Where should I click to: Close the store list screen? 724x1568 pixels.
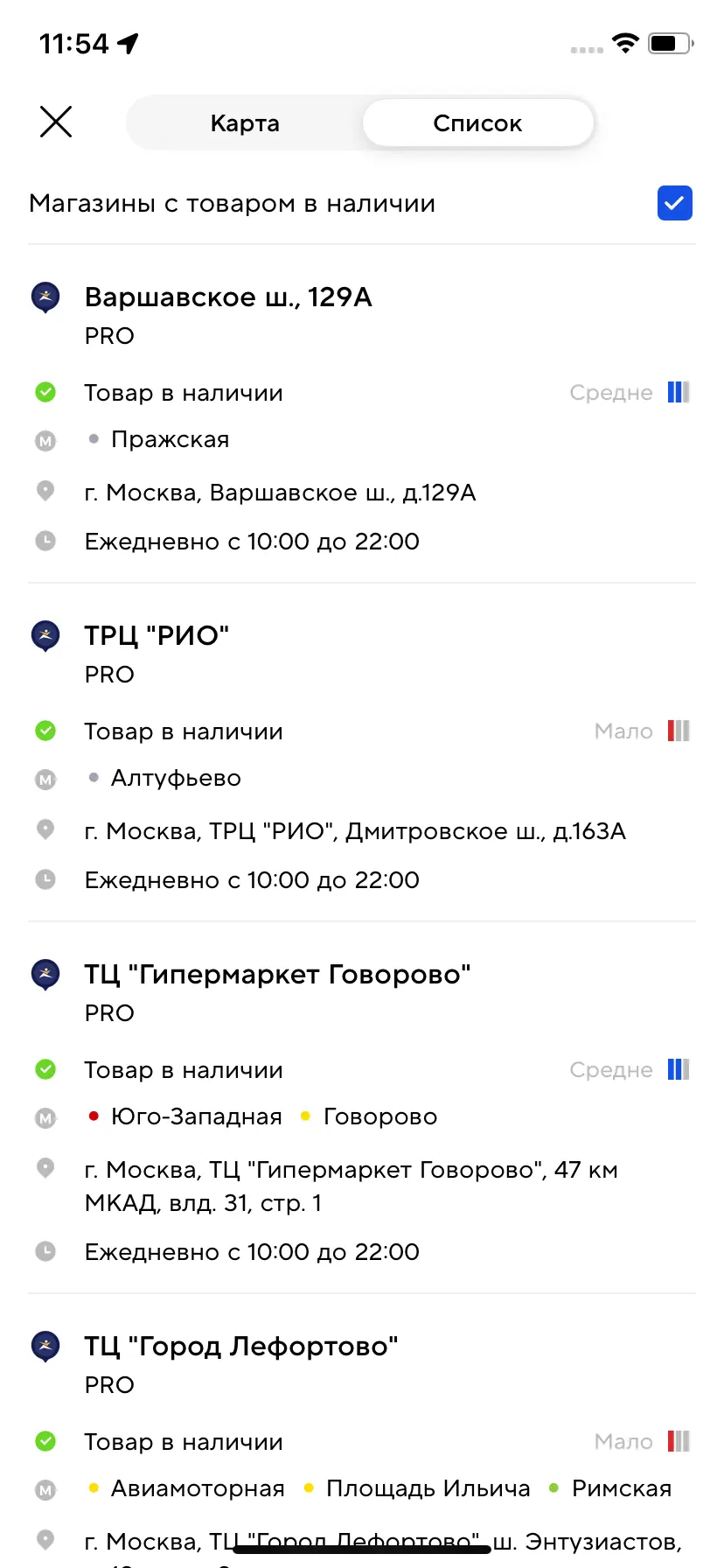pyautogui.click(x=56, y=122)
